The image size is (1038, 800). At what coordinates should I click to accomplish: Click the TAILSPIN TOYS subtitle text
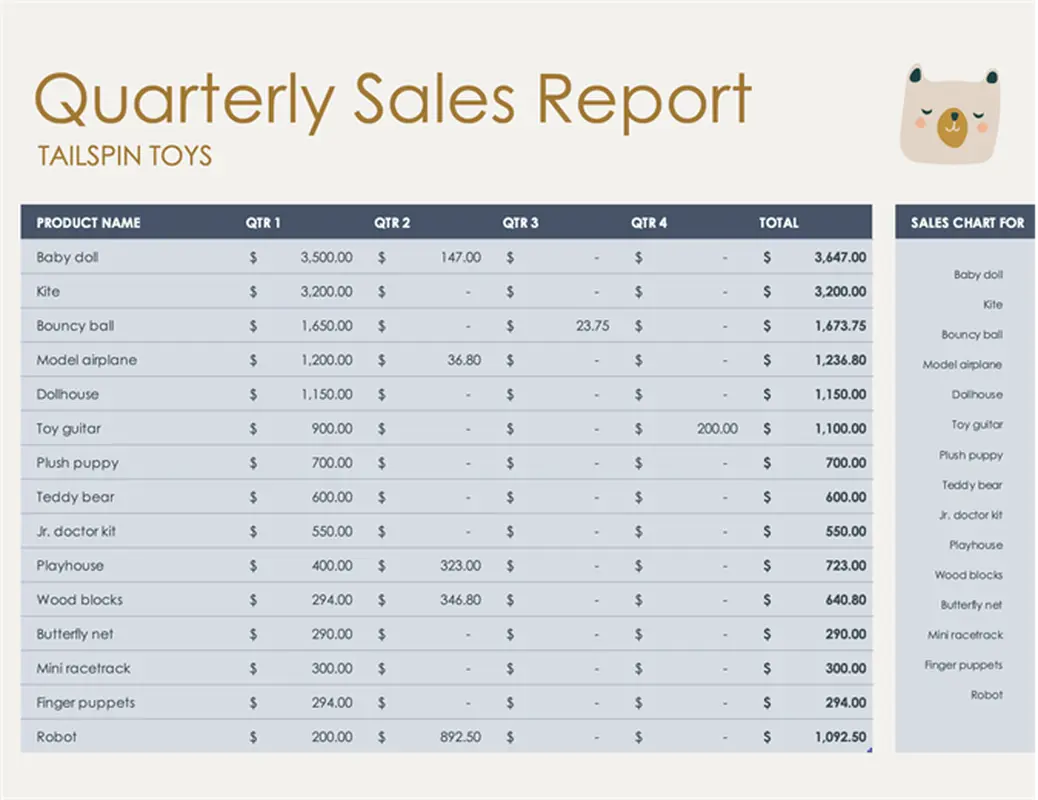(x=124, y=156)
